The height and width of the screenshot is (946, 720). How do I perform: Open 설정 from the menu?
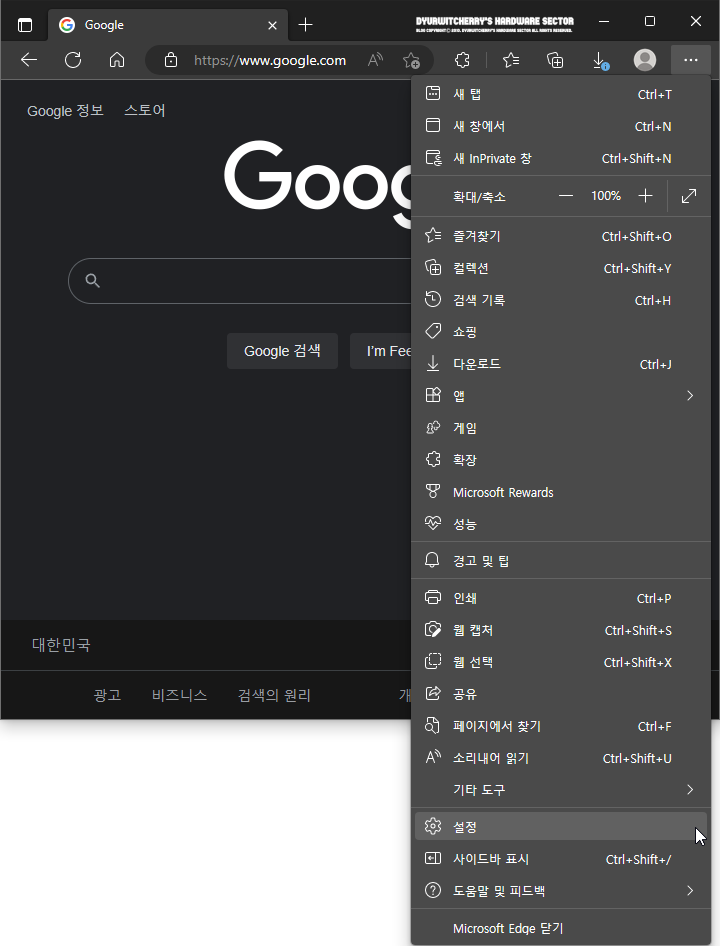point(561,826)
